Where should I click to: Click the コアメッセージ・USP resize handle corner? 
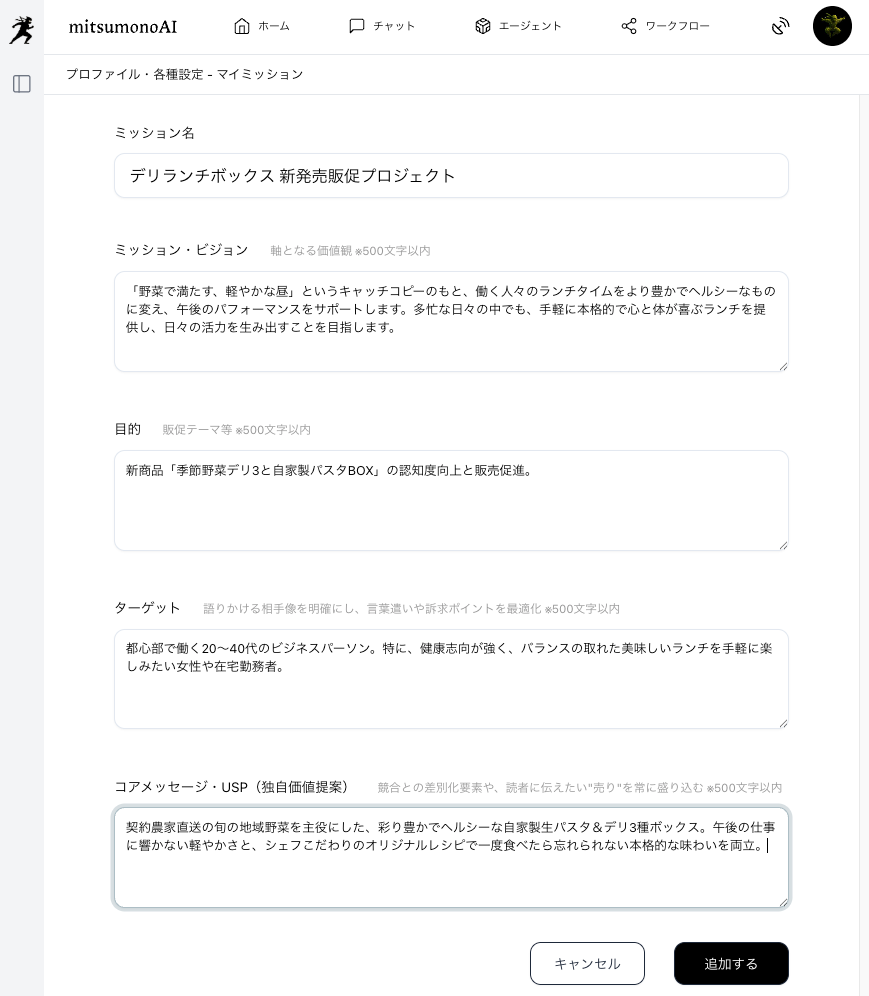pos(783,903)
